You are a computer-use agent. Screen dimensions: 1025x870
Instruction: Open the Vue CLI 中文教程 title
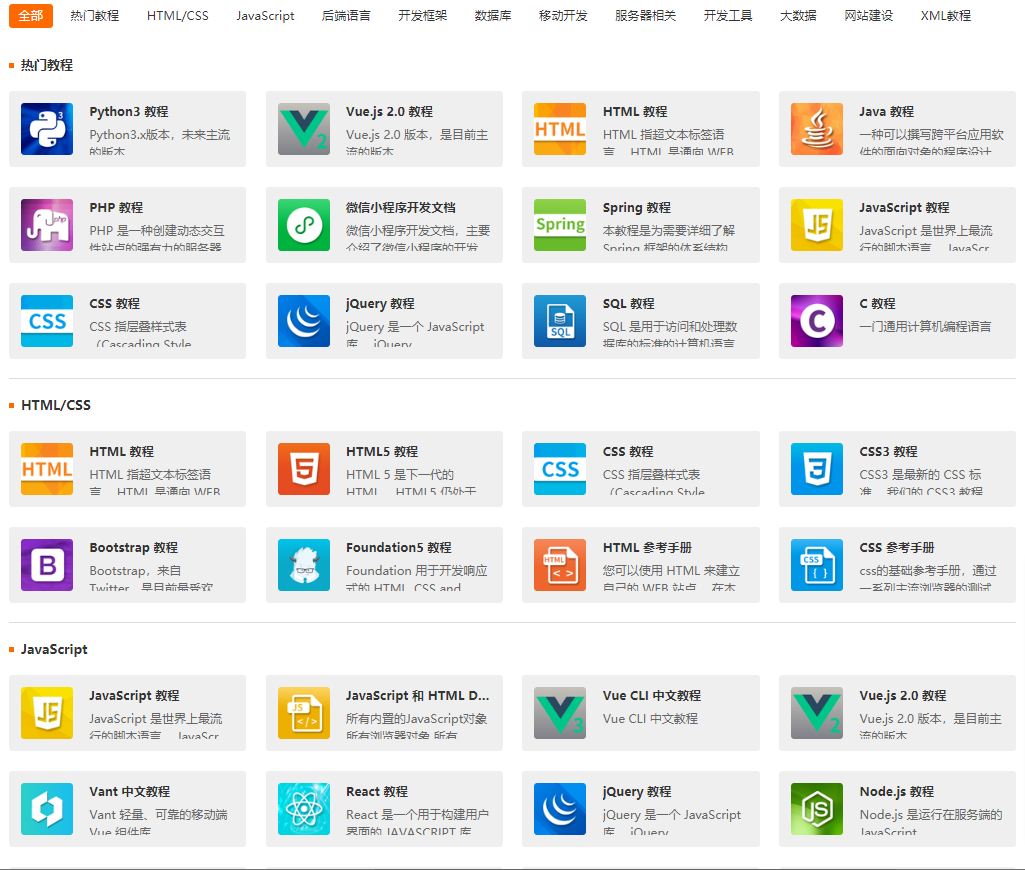coord(652,696)
